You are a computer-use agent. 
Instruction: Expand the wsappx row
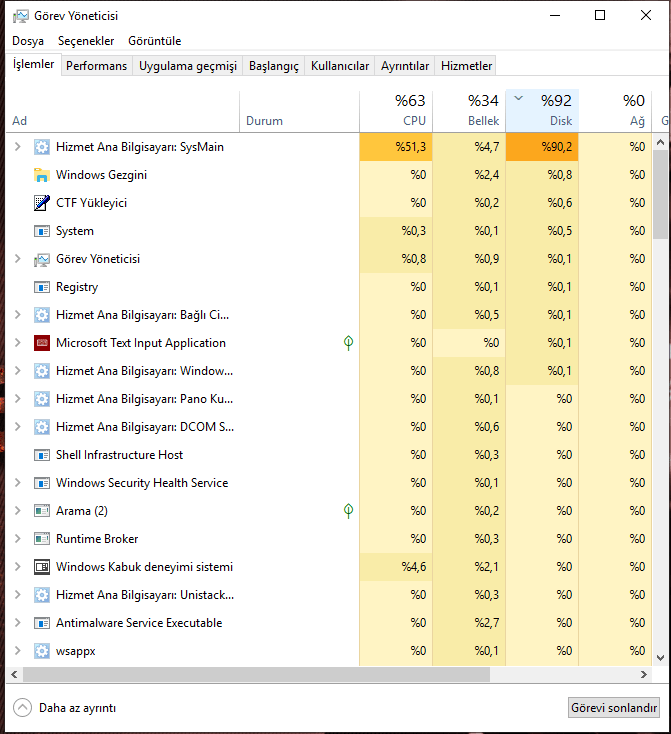pos(18,651)
